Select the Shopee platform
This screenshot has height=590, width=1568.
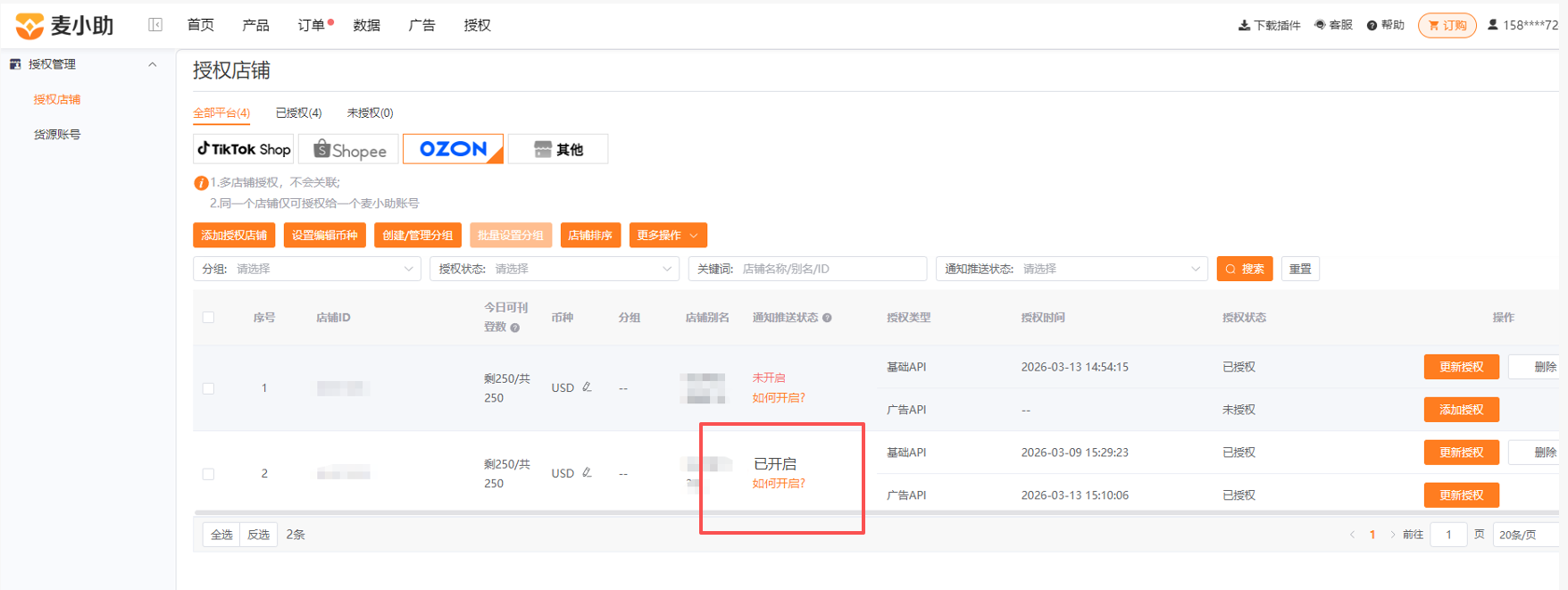click(x=349, y=149)
